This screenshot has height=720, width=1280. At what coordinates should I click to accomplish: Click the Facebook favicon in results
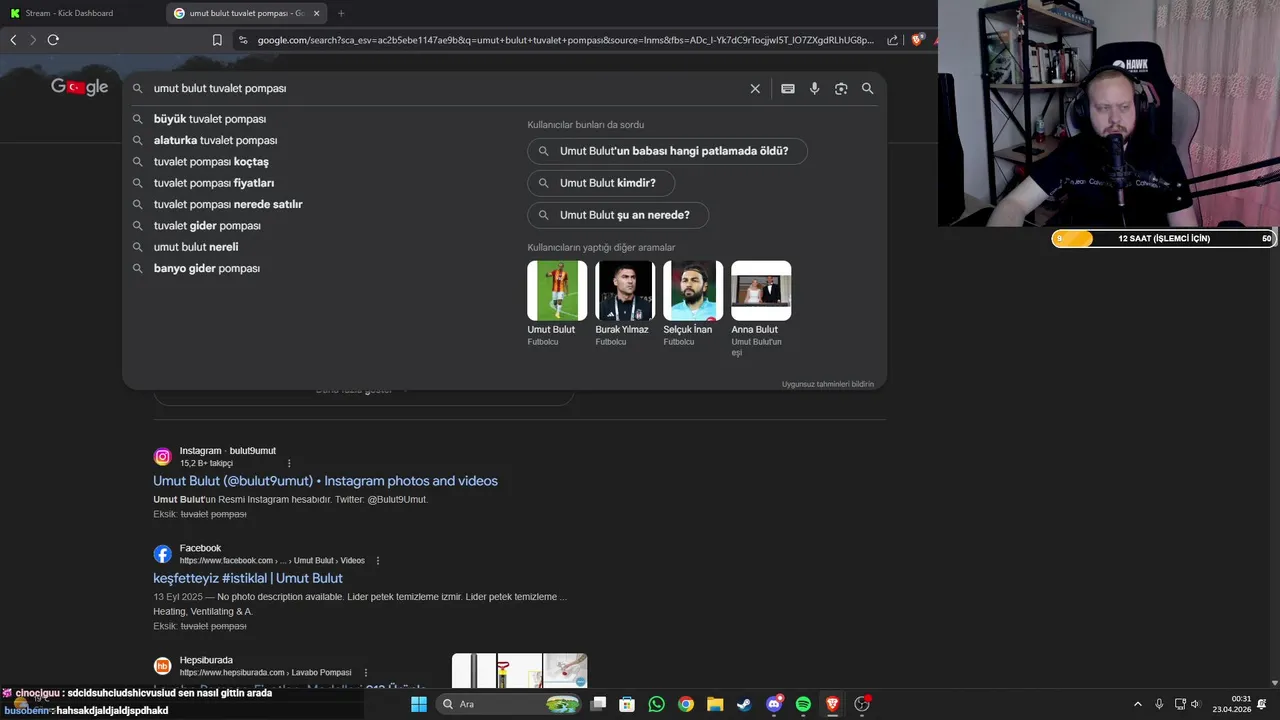tap(162, 554)
